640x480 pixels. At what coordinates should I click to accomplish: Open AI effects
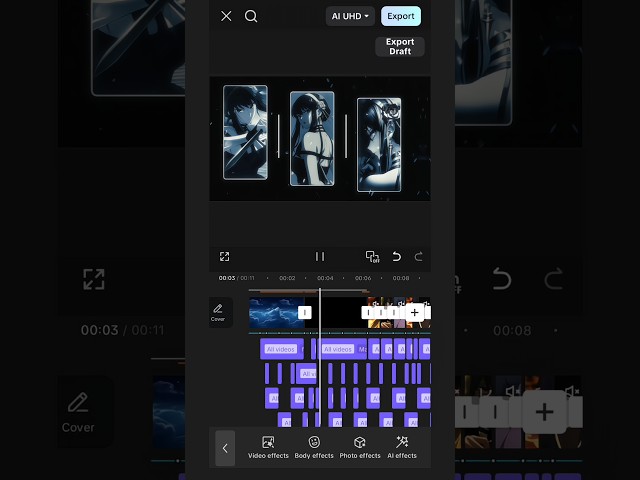402,447
